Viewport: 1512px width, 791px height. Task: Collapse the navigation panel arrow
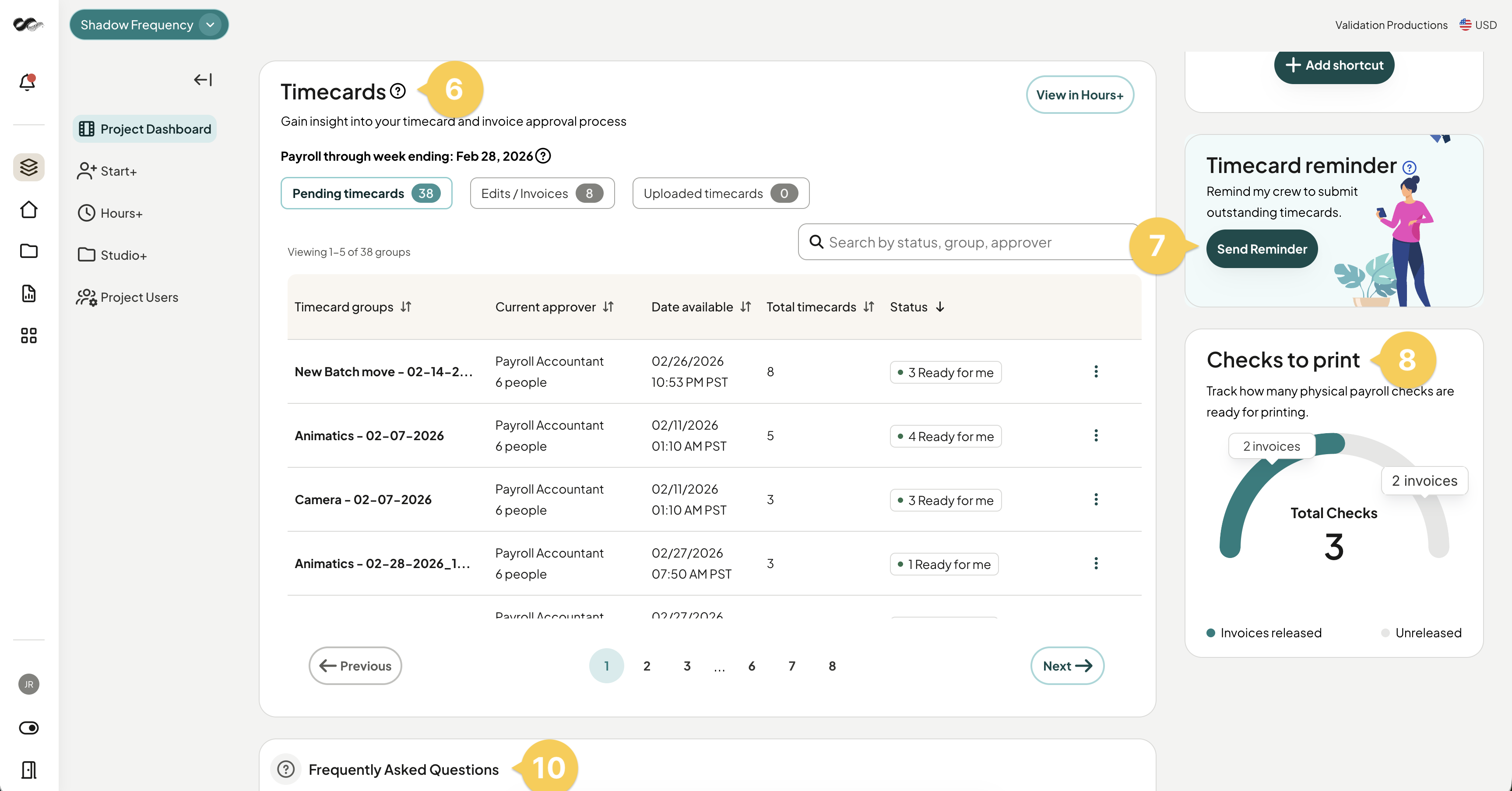pyautogui.click(x=203, y=79)
